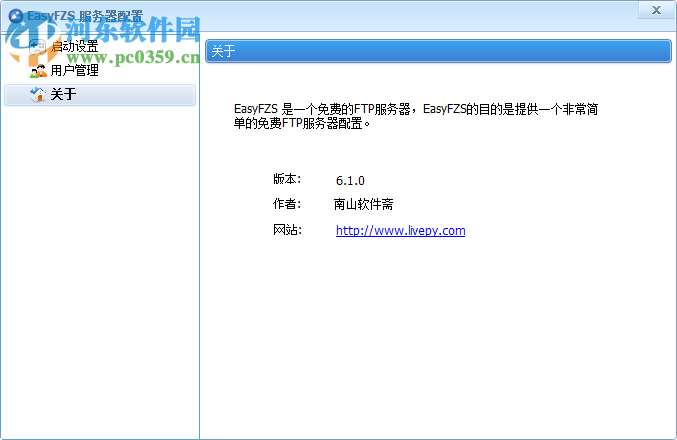Click the EasyFZS app icon in title bar
The image size is (677, 440).
click(16, 16)
